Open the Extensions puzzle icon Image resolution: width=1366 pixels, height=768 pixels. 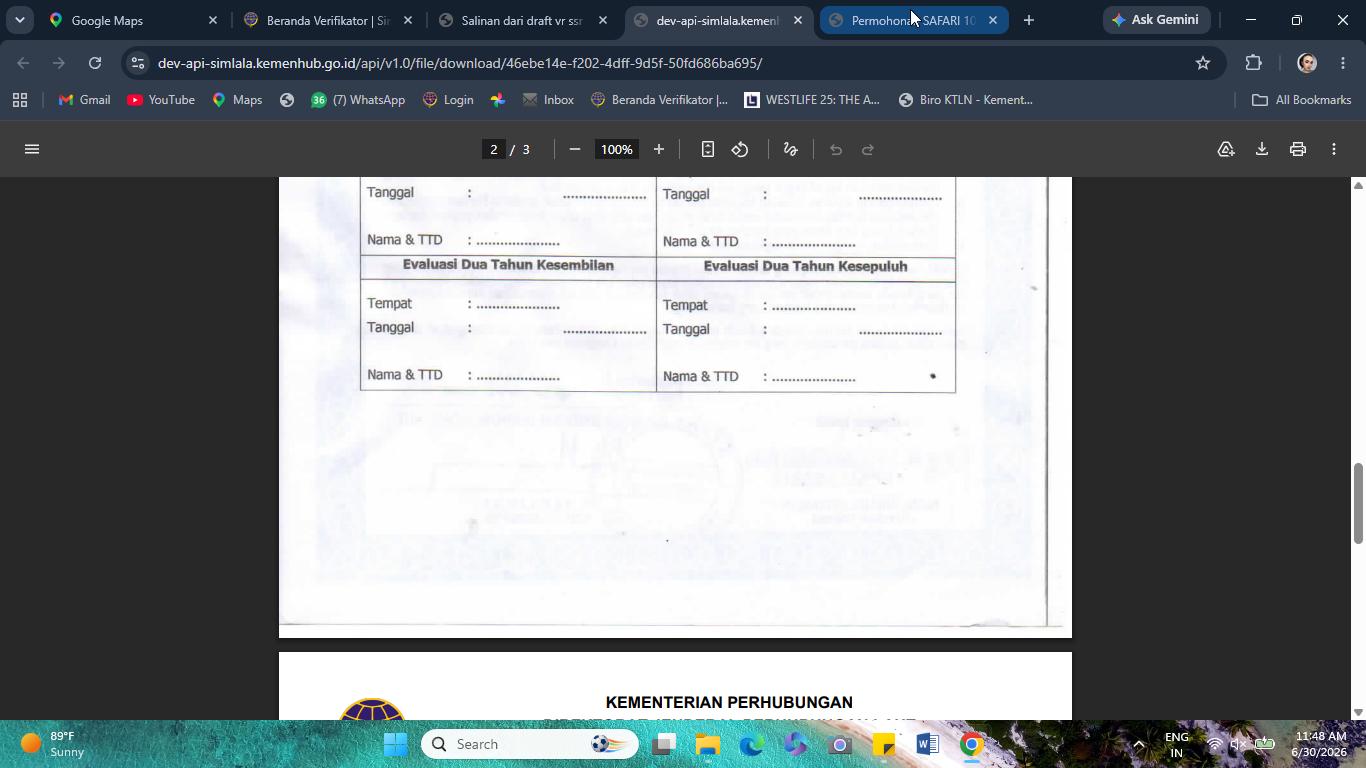(x=1254, y=63)
